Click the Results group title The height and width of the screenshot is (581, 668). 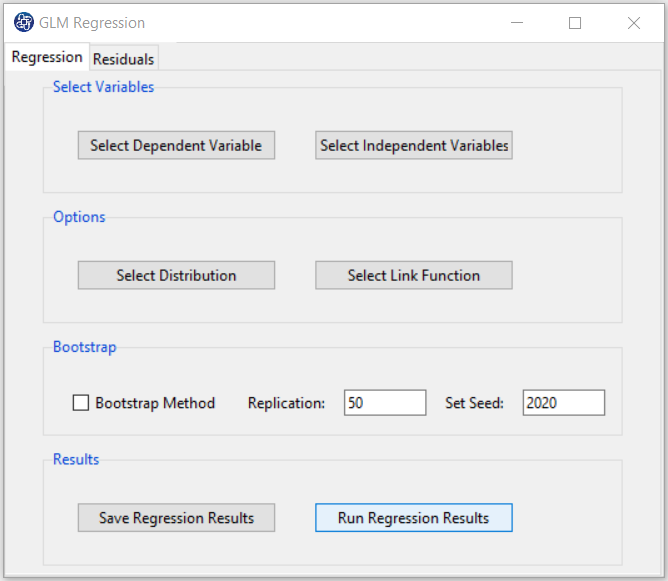76,459
